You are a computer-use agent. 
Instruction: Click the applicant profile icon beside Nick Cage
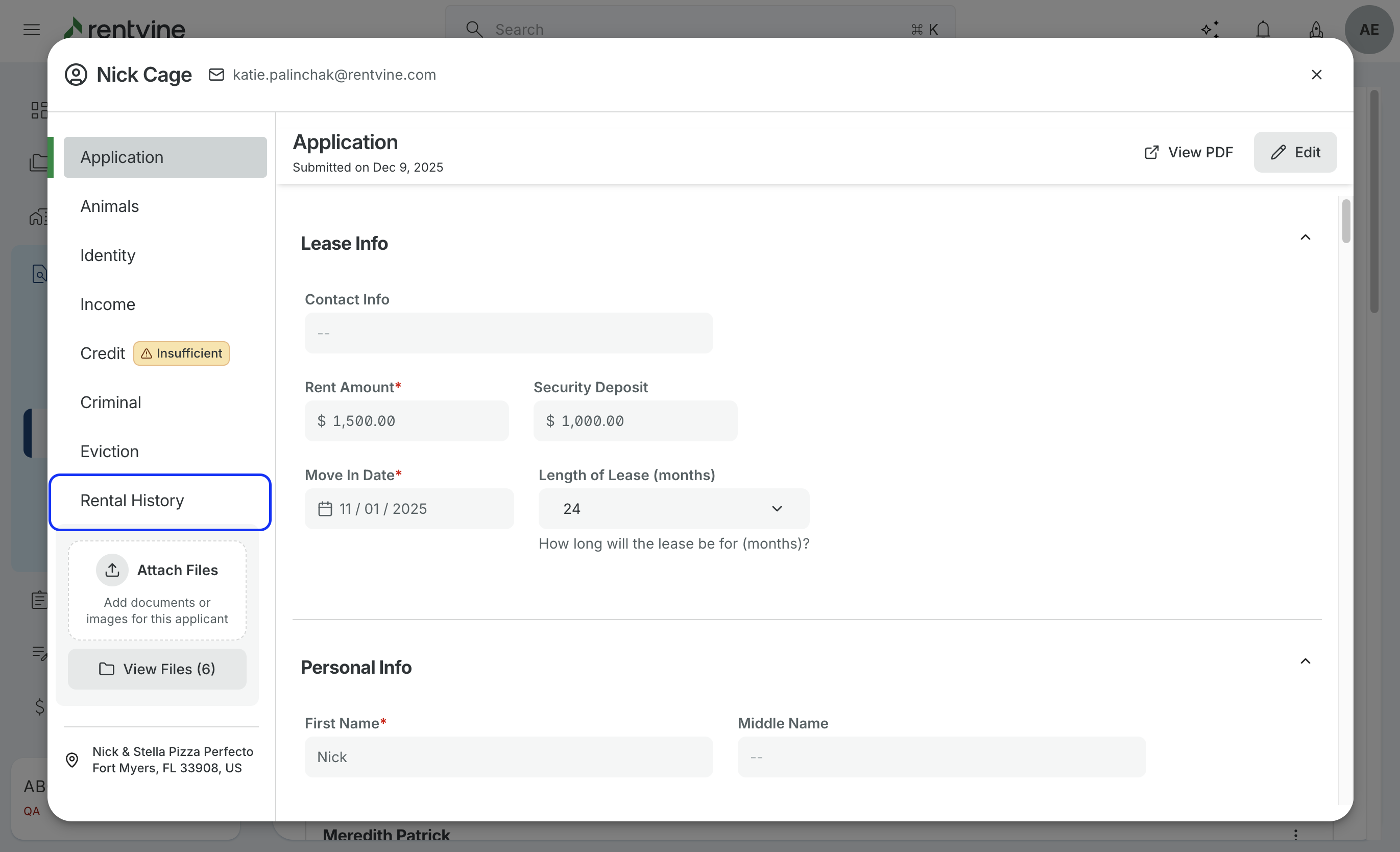(x=76, y=75)
